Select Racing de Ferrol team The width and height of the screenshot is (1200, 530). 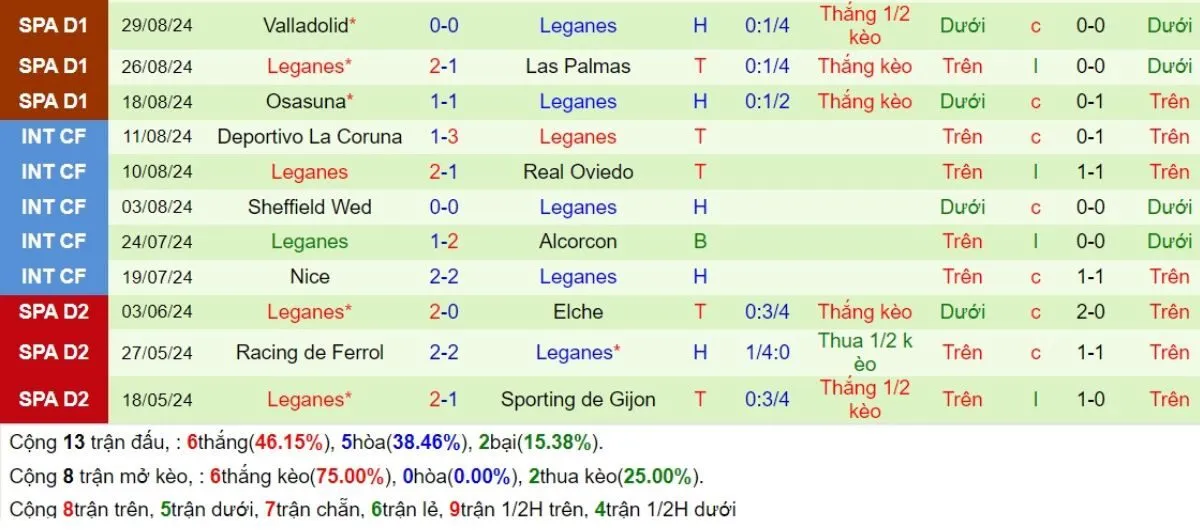309,352
